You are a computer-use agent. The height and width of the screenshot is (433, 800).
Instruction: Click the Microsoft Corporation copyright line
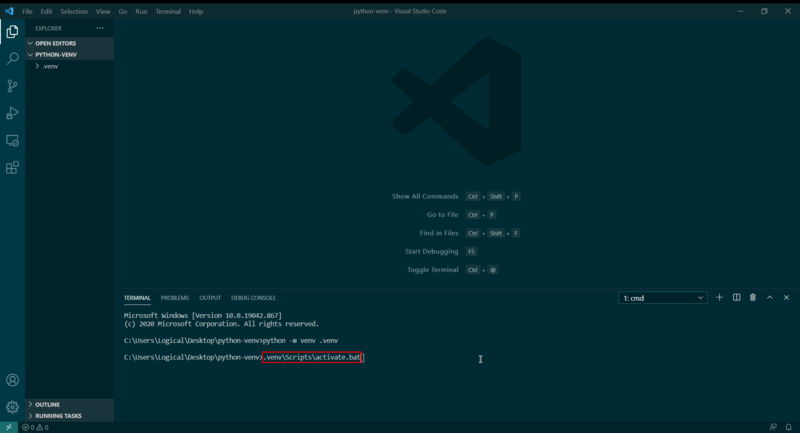(x=221, y=324)
